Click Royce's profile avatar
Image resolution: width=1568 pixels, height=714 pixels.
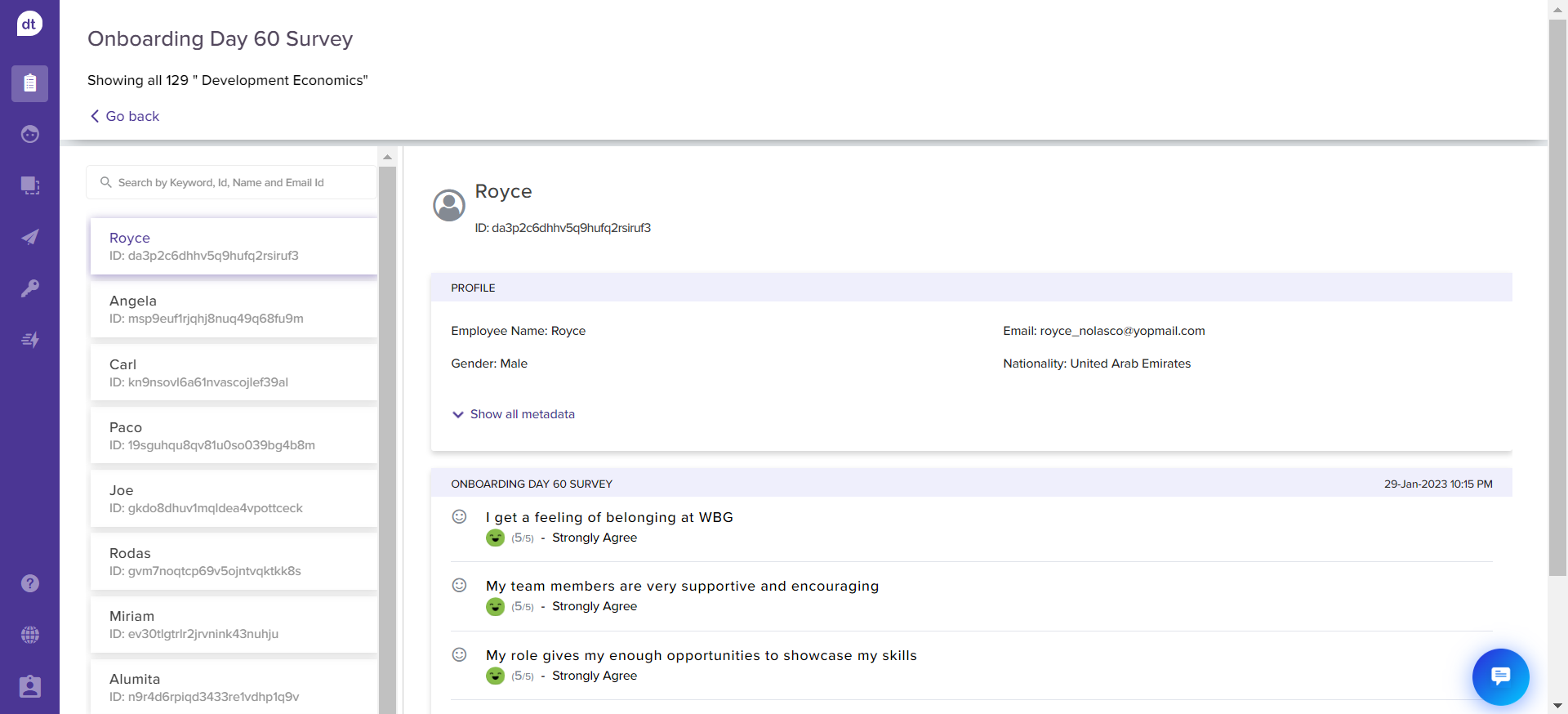coord(449,206)
